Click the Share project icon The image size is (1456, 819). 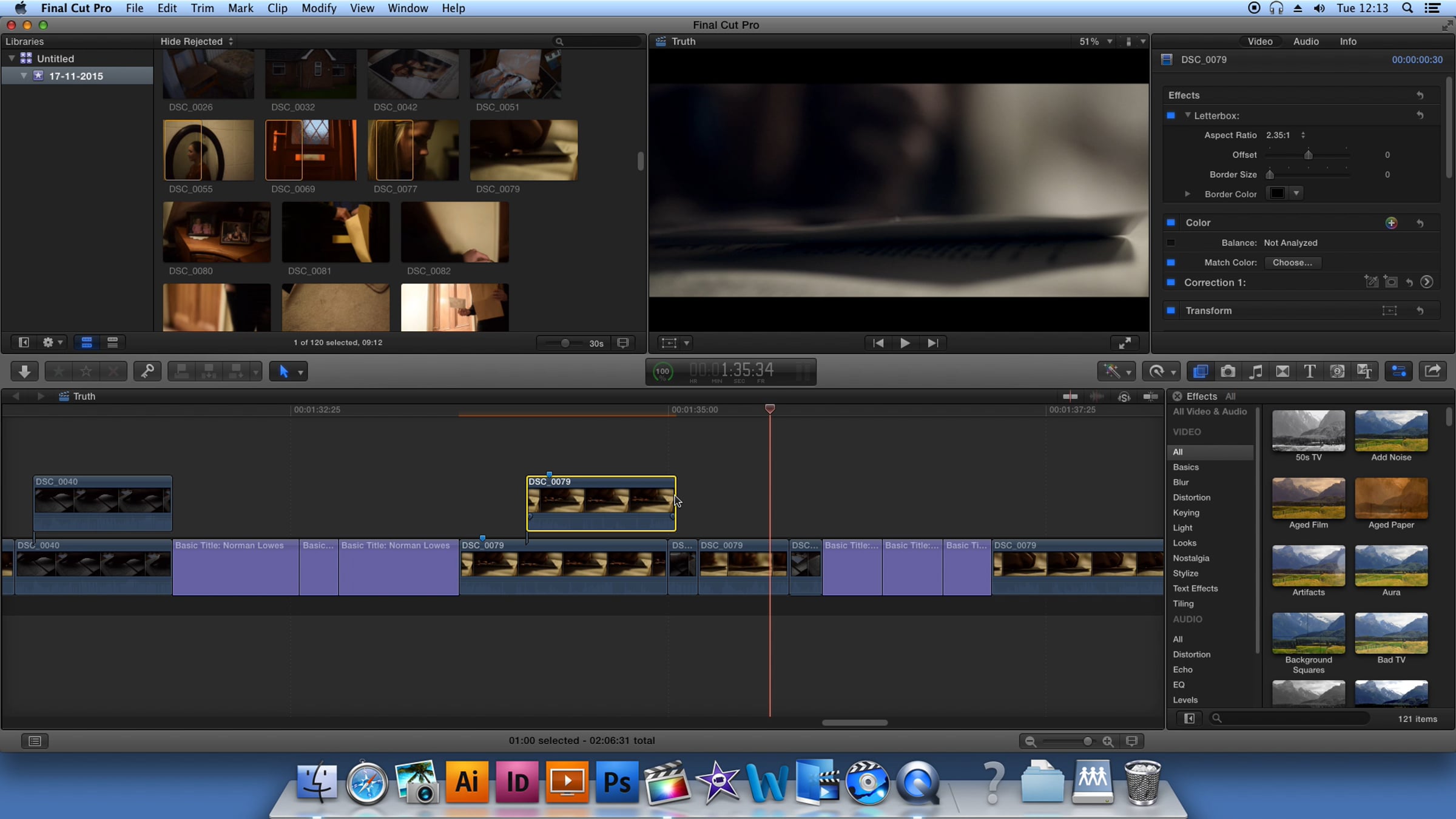click(1432, 371)
